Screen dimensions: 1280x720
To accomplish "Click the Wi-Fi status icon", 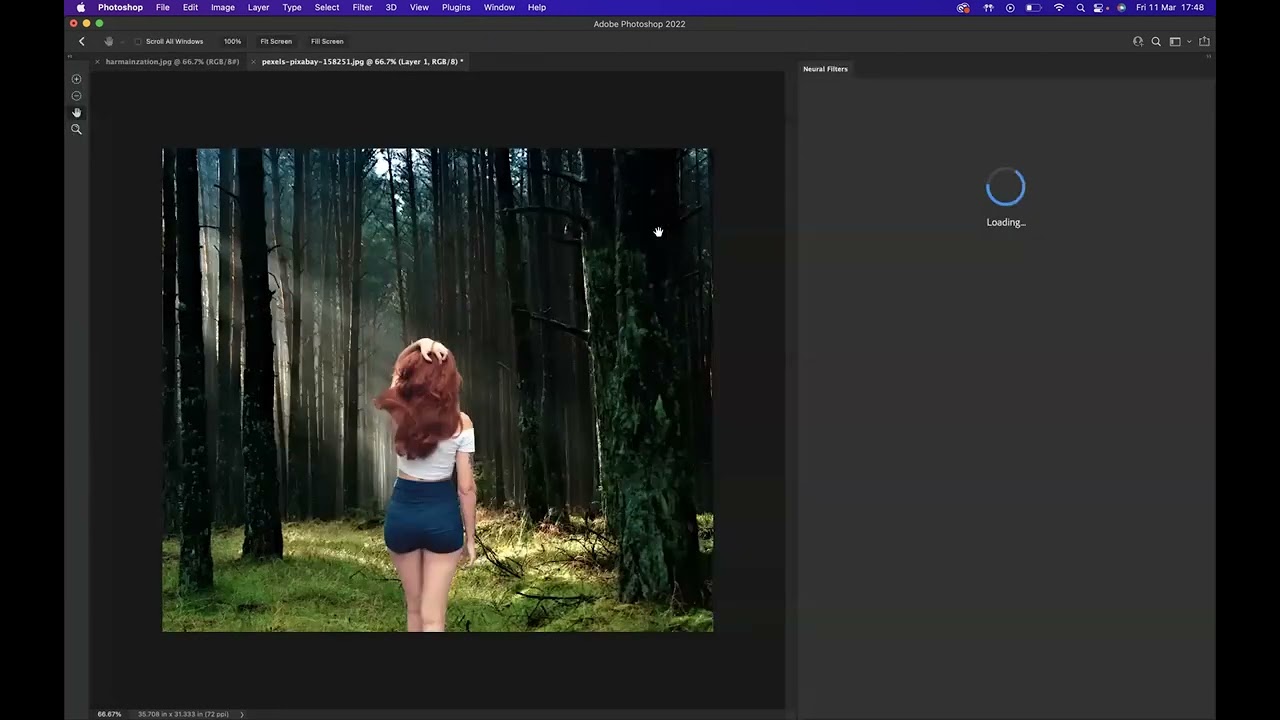I will tap(1059, 7).
